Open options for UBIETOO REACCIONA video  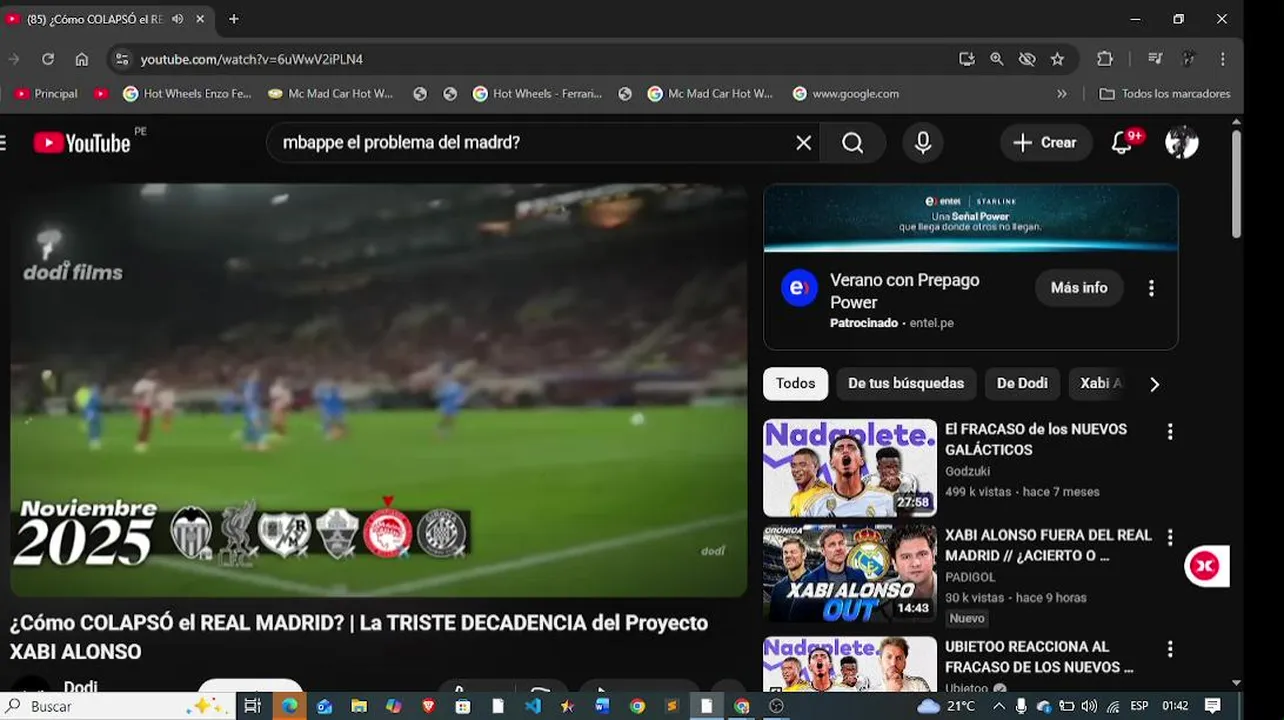pos(1170,649)
